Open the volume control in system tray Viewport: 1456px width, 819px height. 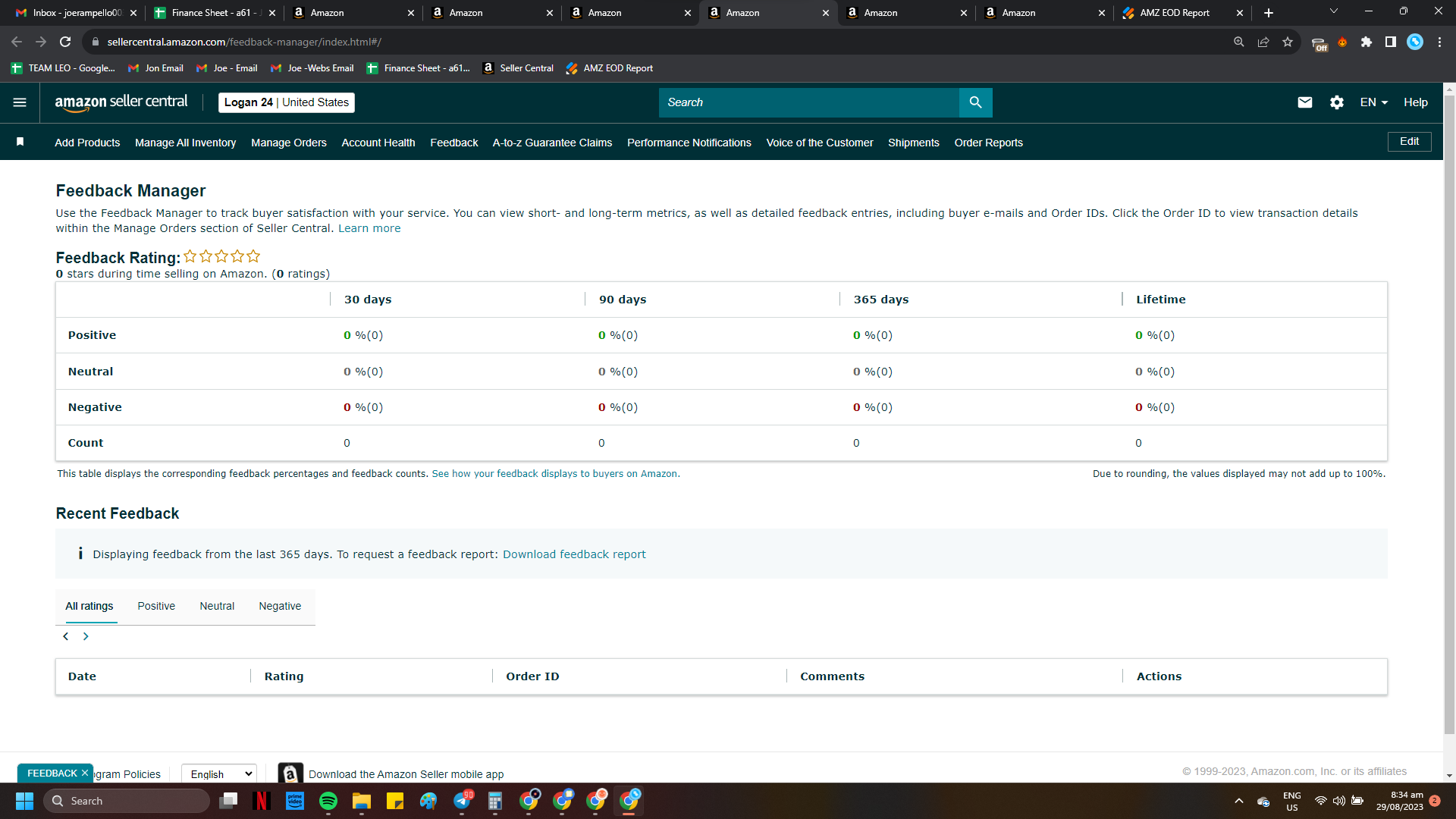(x=1339, y=801)
